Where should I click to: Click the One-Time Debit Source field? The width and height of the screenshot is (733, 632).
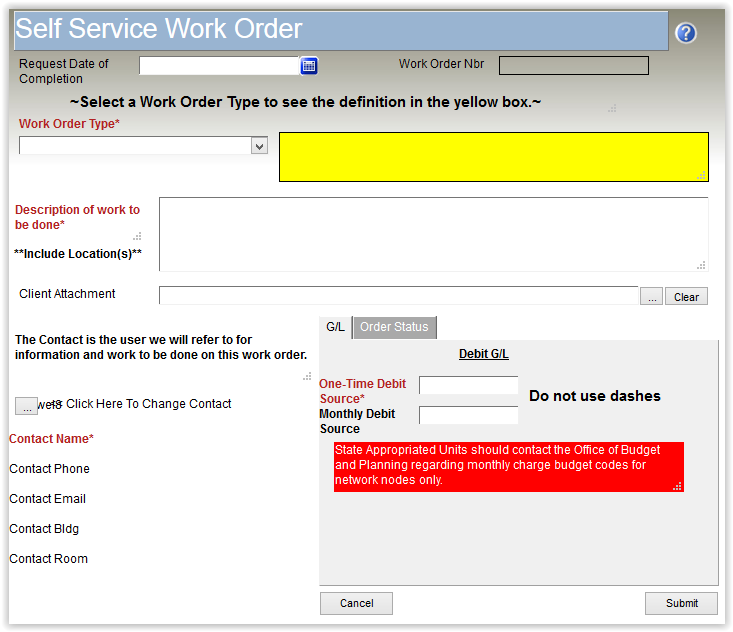click(468, 385)
